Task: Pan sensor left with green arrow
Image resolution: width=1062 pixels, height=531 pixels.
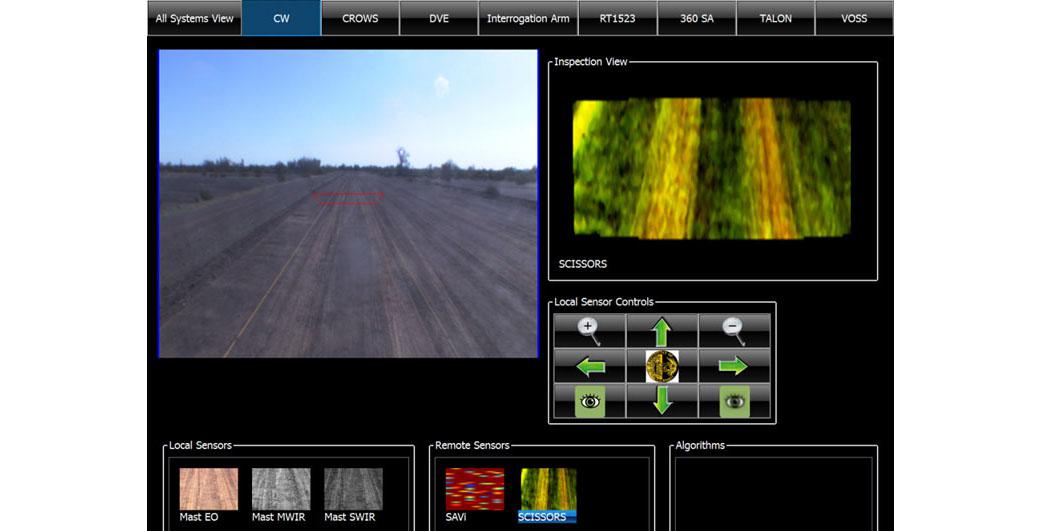Action: click(x=589, y=366)
